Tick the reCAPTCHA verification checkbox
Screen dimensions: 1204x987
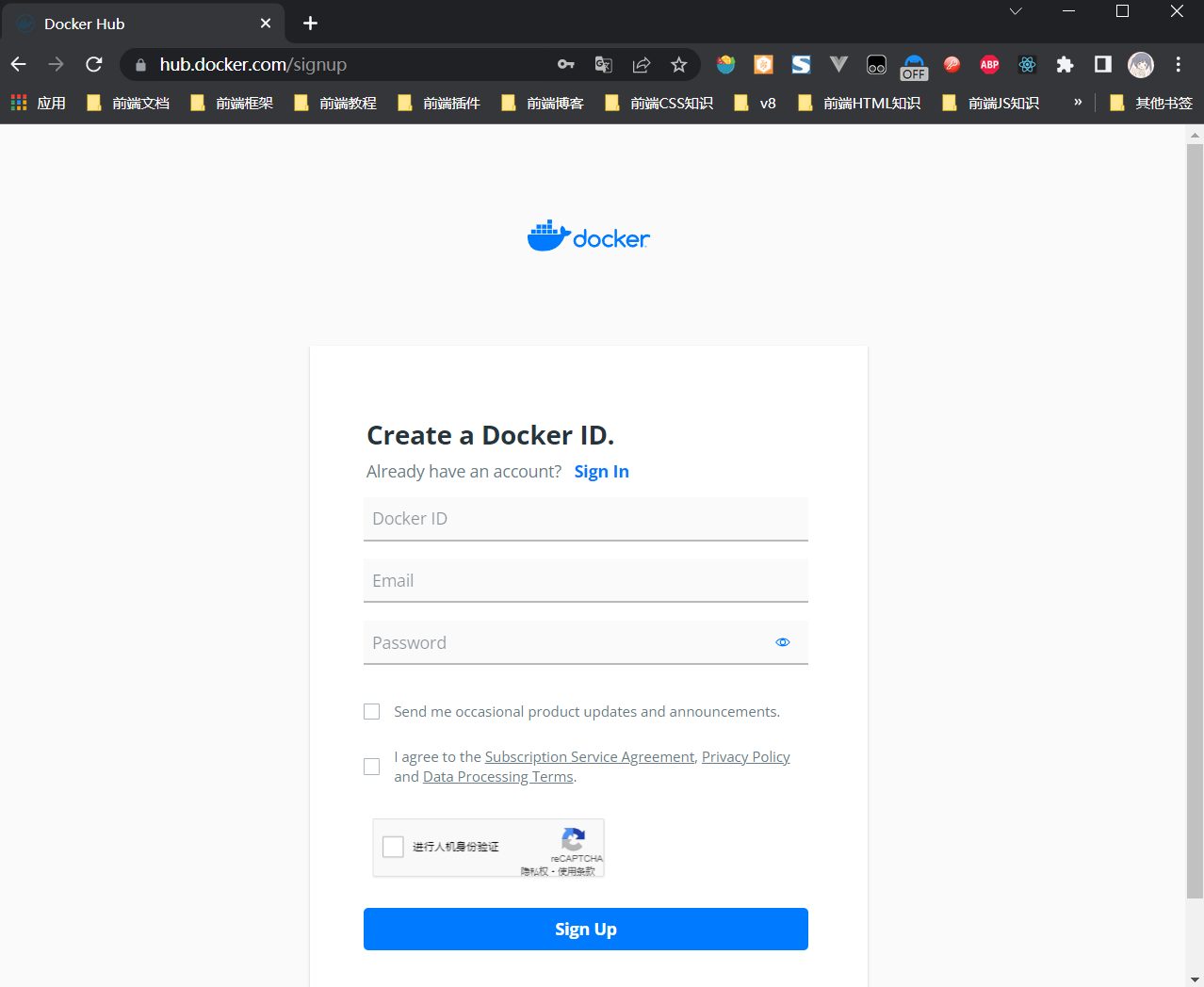394,847
